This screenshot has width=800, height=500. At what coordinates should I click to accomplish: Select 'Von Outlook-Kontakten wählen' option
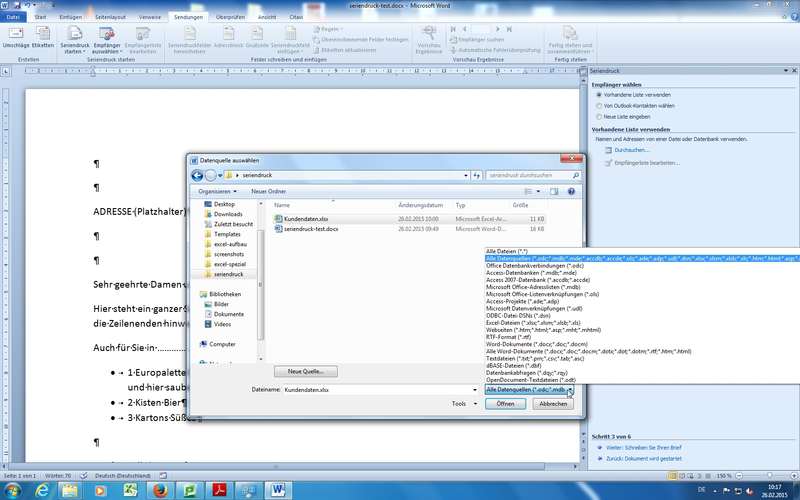click(599, 105)
